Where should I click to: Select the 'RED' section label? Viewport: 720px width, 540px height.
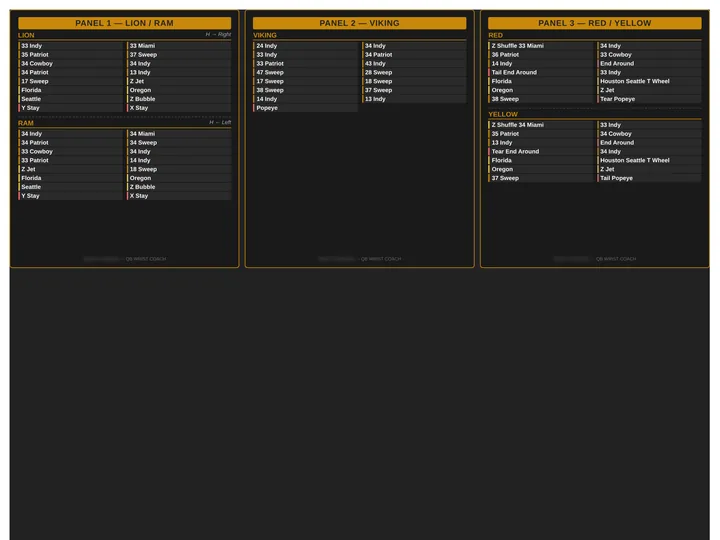tap(495, 35)
